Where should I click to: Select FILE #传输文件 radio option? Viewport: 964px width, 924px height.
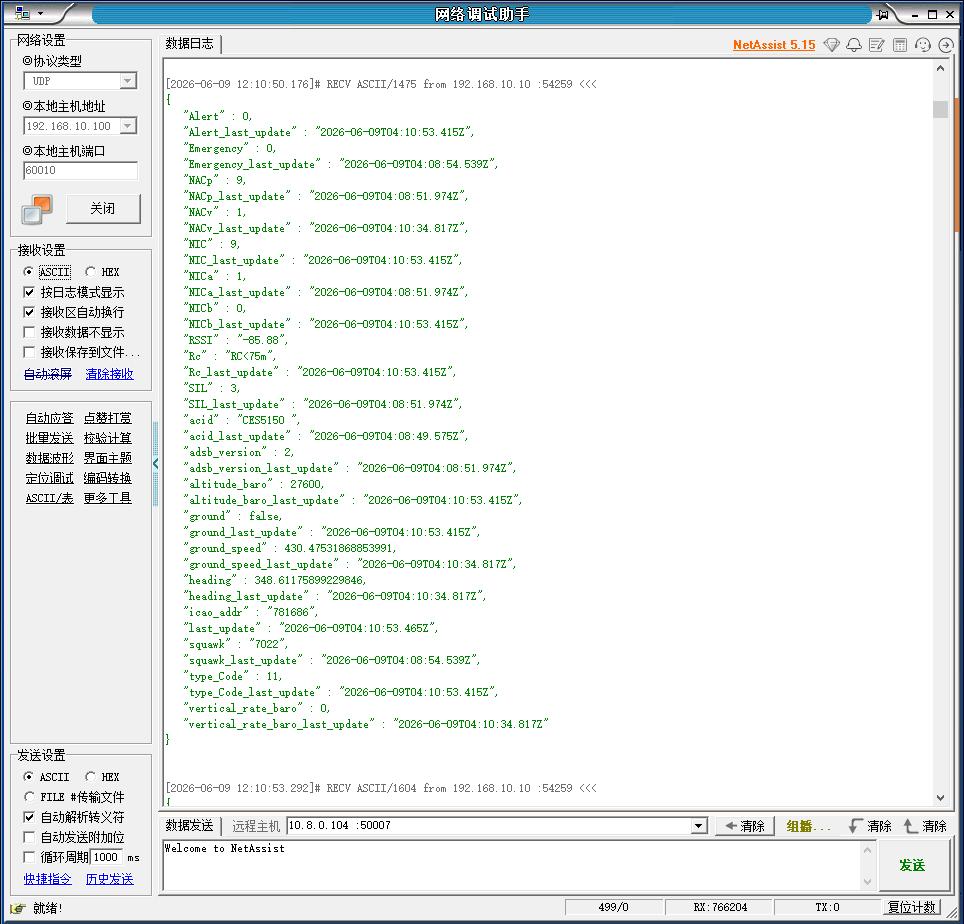coord(28,797)
